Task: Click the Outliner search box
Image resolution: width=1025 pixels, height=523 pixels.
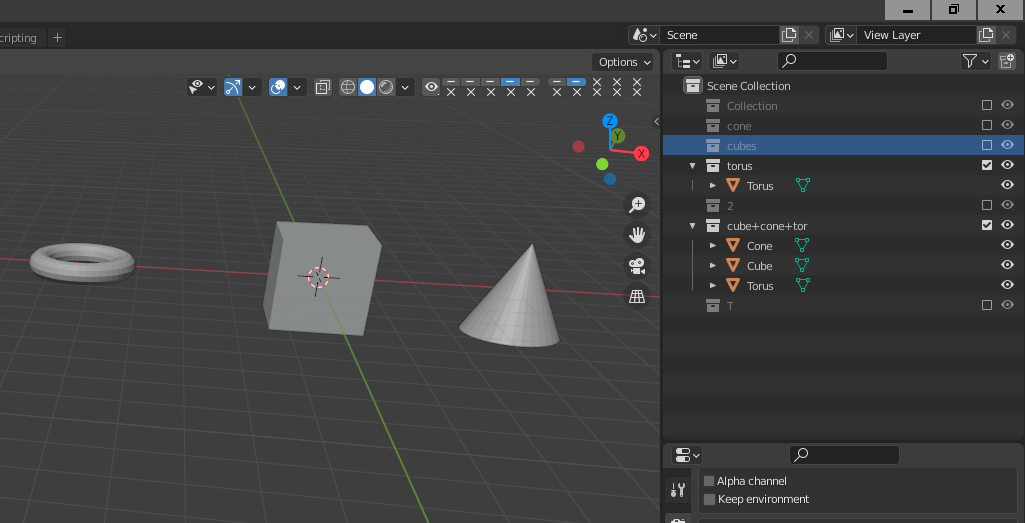Action: point(832,61)
